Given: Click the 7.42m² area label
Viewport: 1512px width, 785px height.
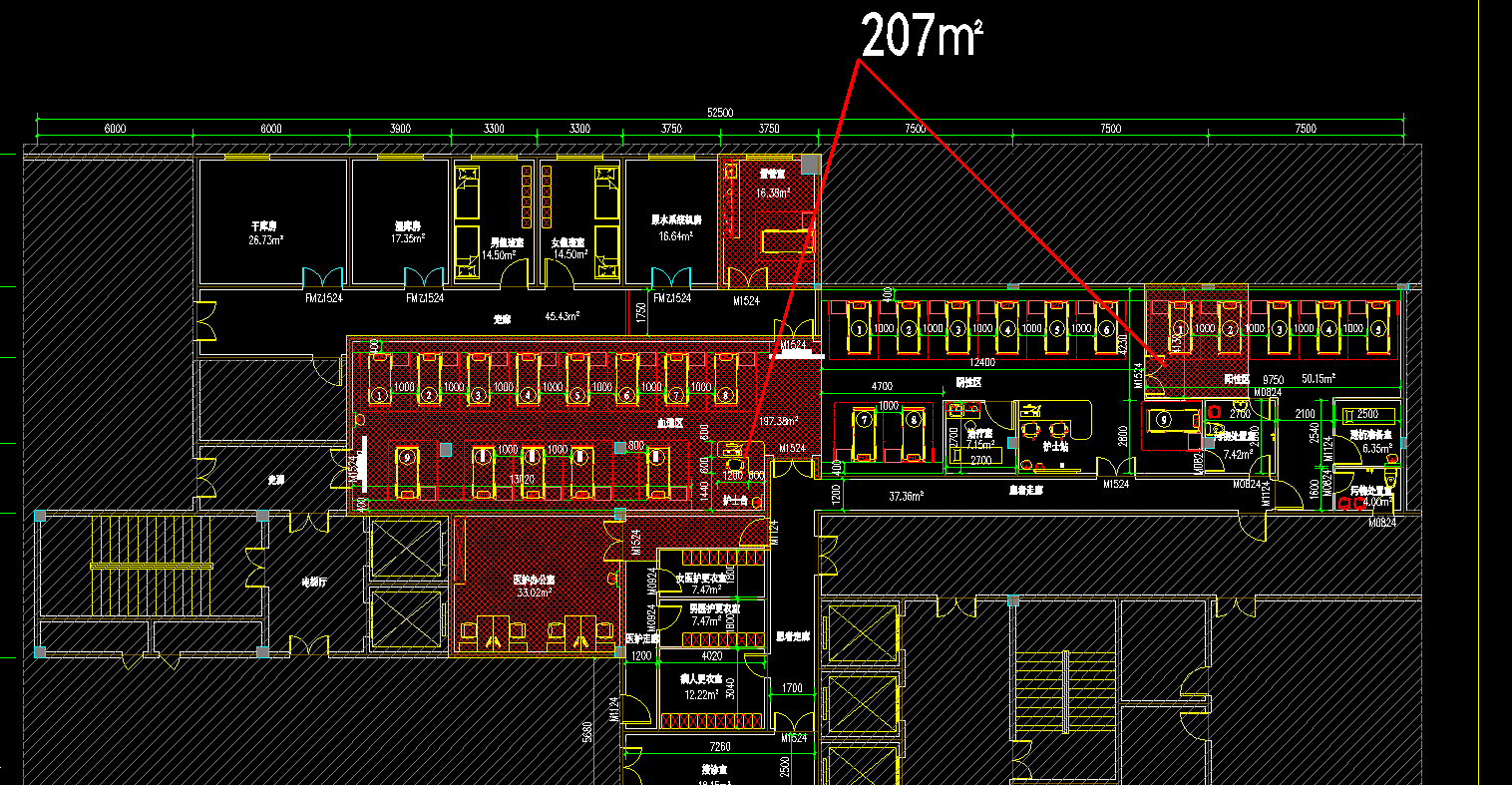Looking at the screenshot, I should (1238, 455).
